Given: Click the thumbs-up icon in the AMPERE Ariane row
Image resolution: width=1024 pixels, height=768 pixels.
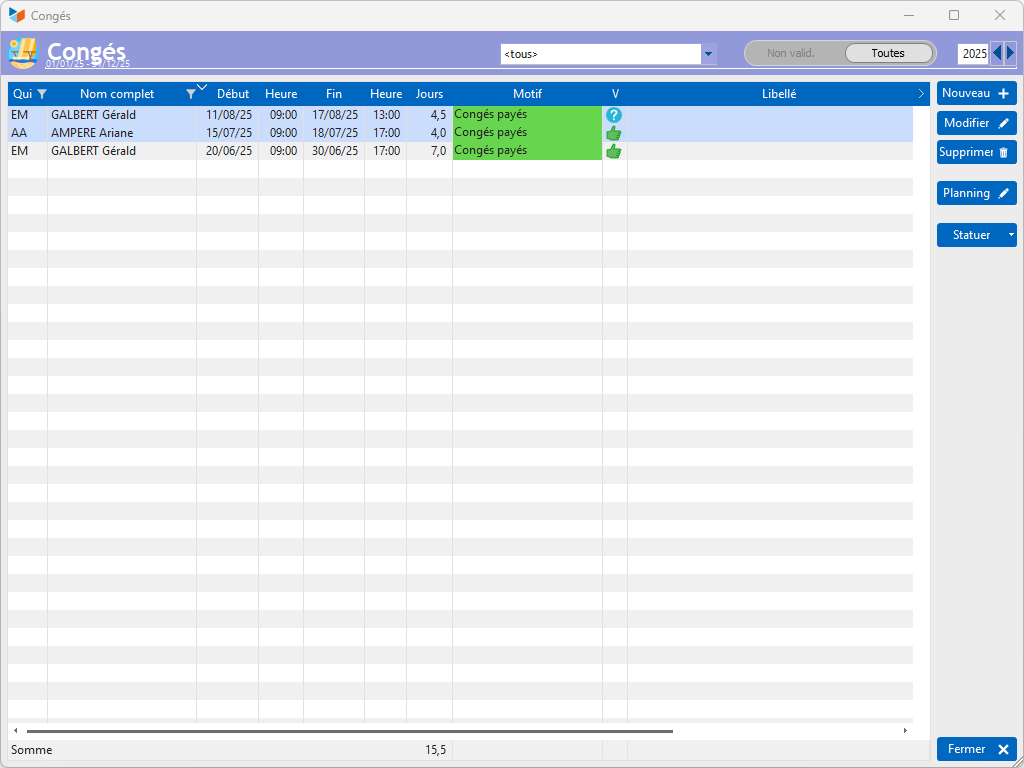Looking at the screenshot, I should point(614,133).
